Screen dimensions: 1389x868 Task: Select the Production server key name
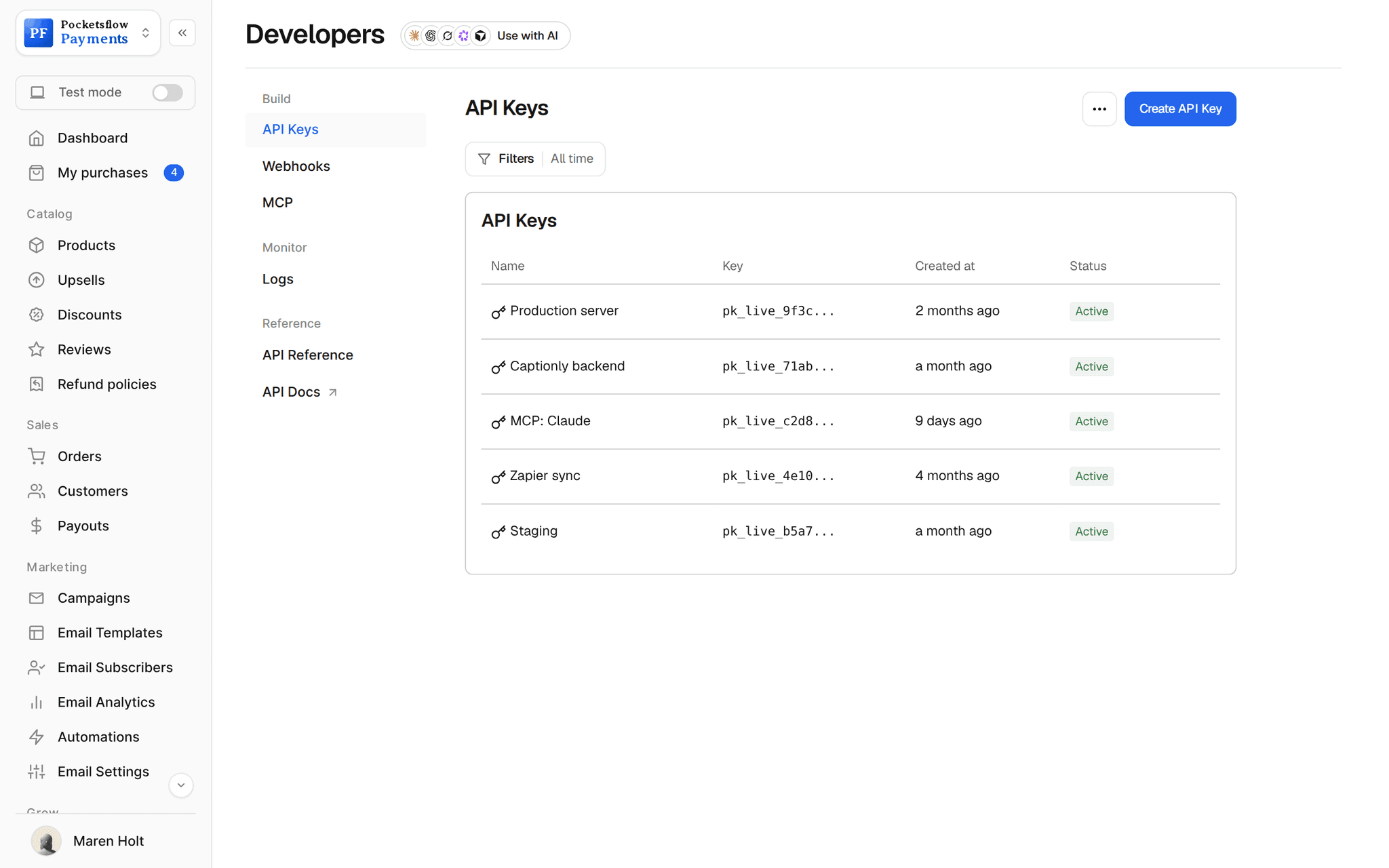click(564, 311)
